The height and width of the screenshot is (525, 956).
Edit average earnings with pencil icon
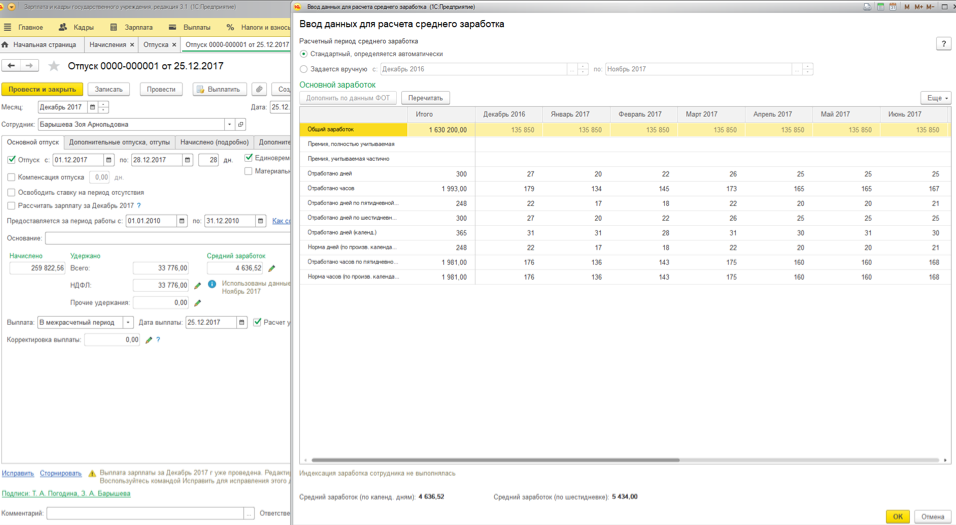click(x=272, y=268)
